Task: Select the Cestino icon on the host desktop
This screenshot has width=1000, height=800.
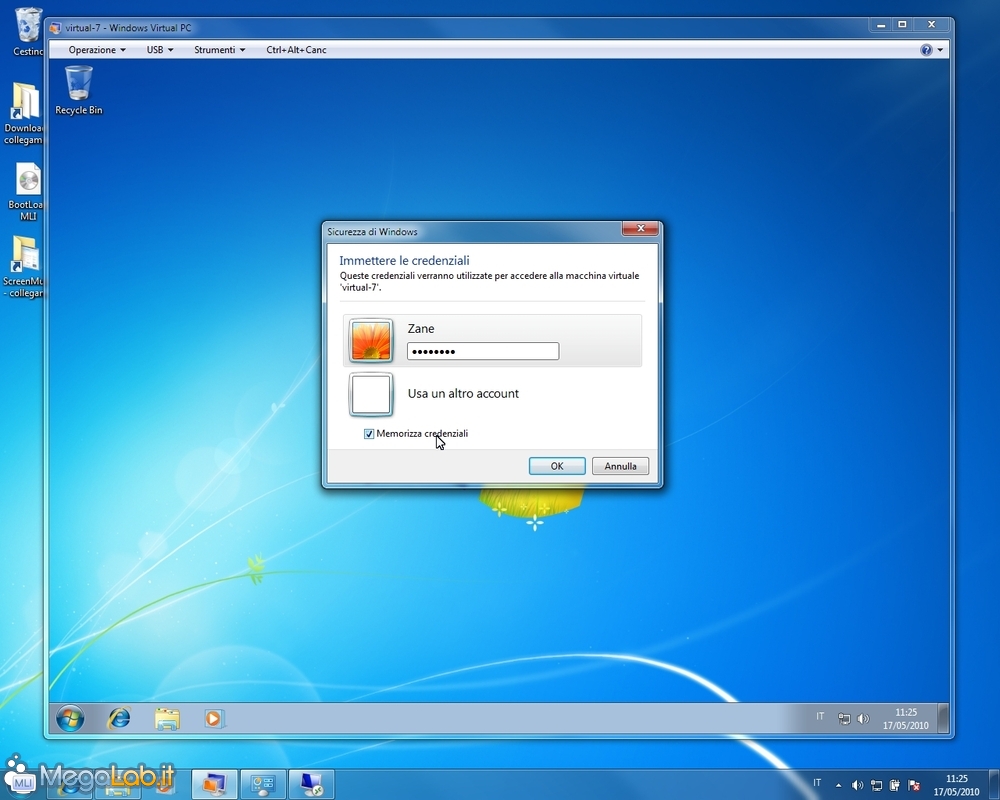Action: point(27,31)
